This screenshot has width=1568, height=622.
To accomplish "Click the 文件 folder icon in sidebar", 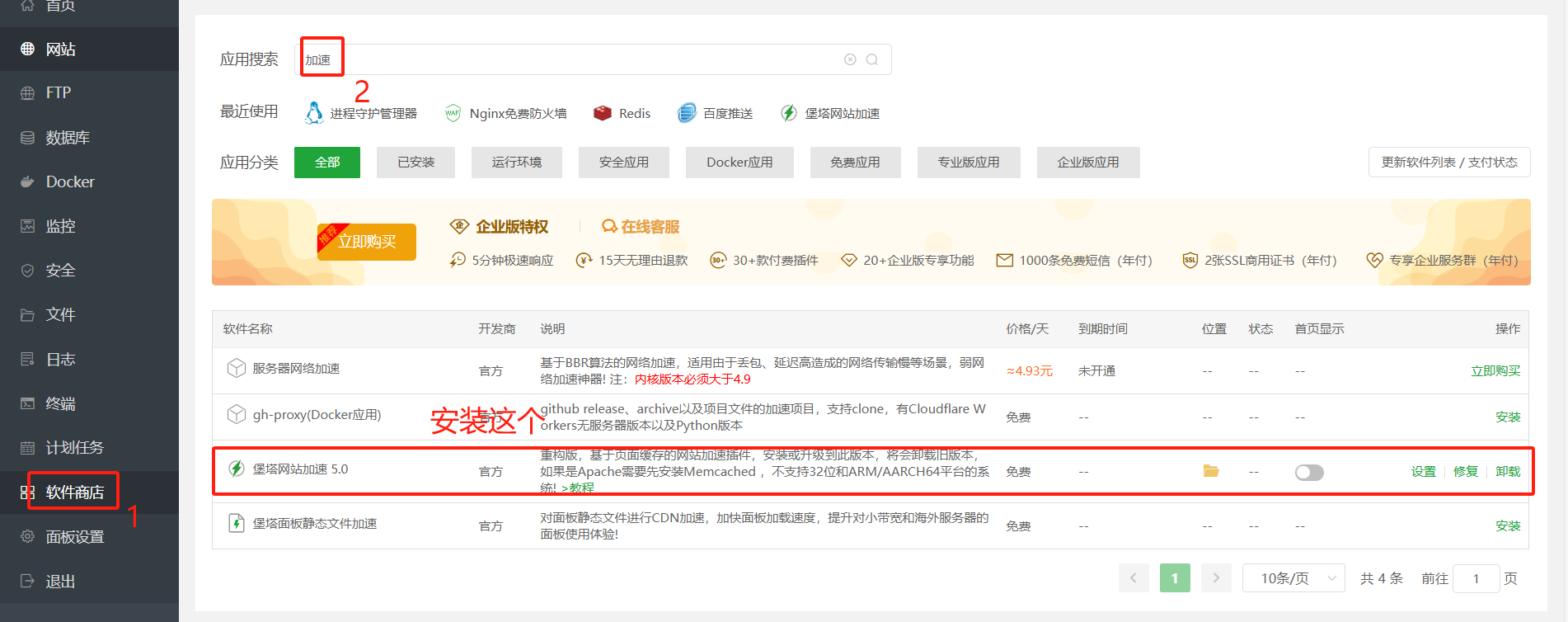I will pos(27,314).
